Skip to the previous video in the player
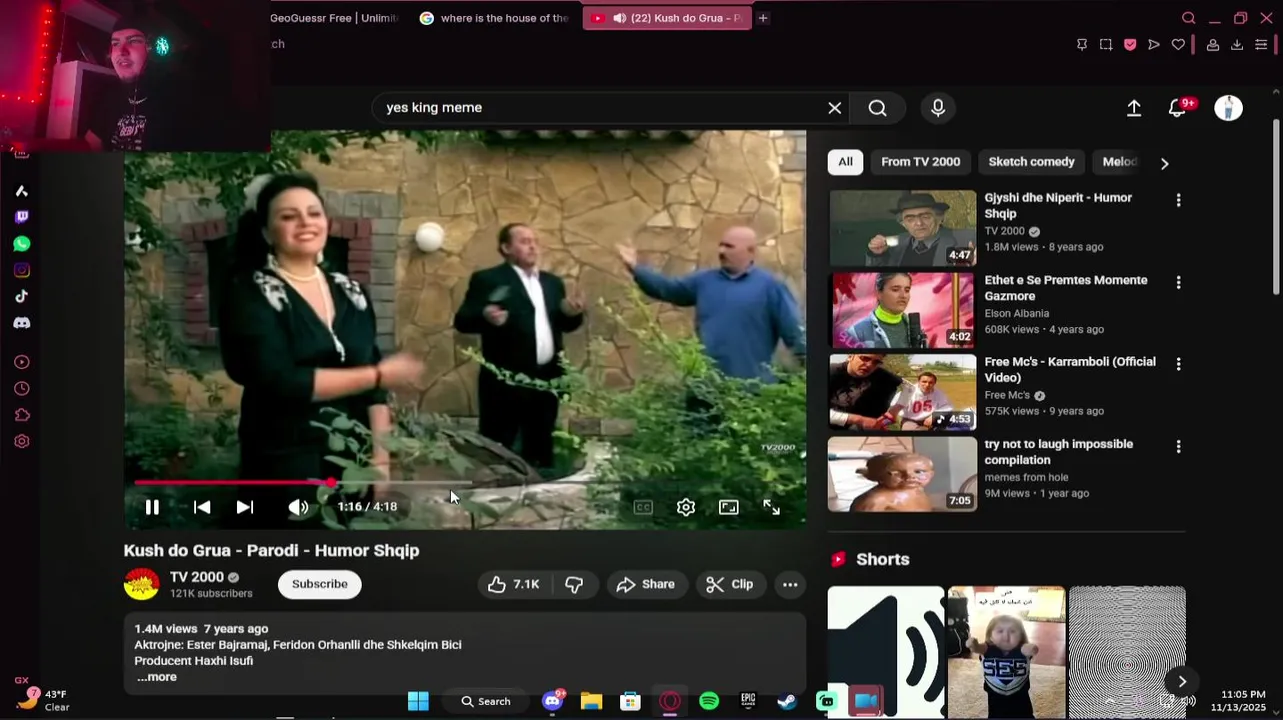The width and height of the screenshot is (1283, 720). tap(202, 507)
